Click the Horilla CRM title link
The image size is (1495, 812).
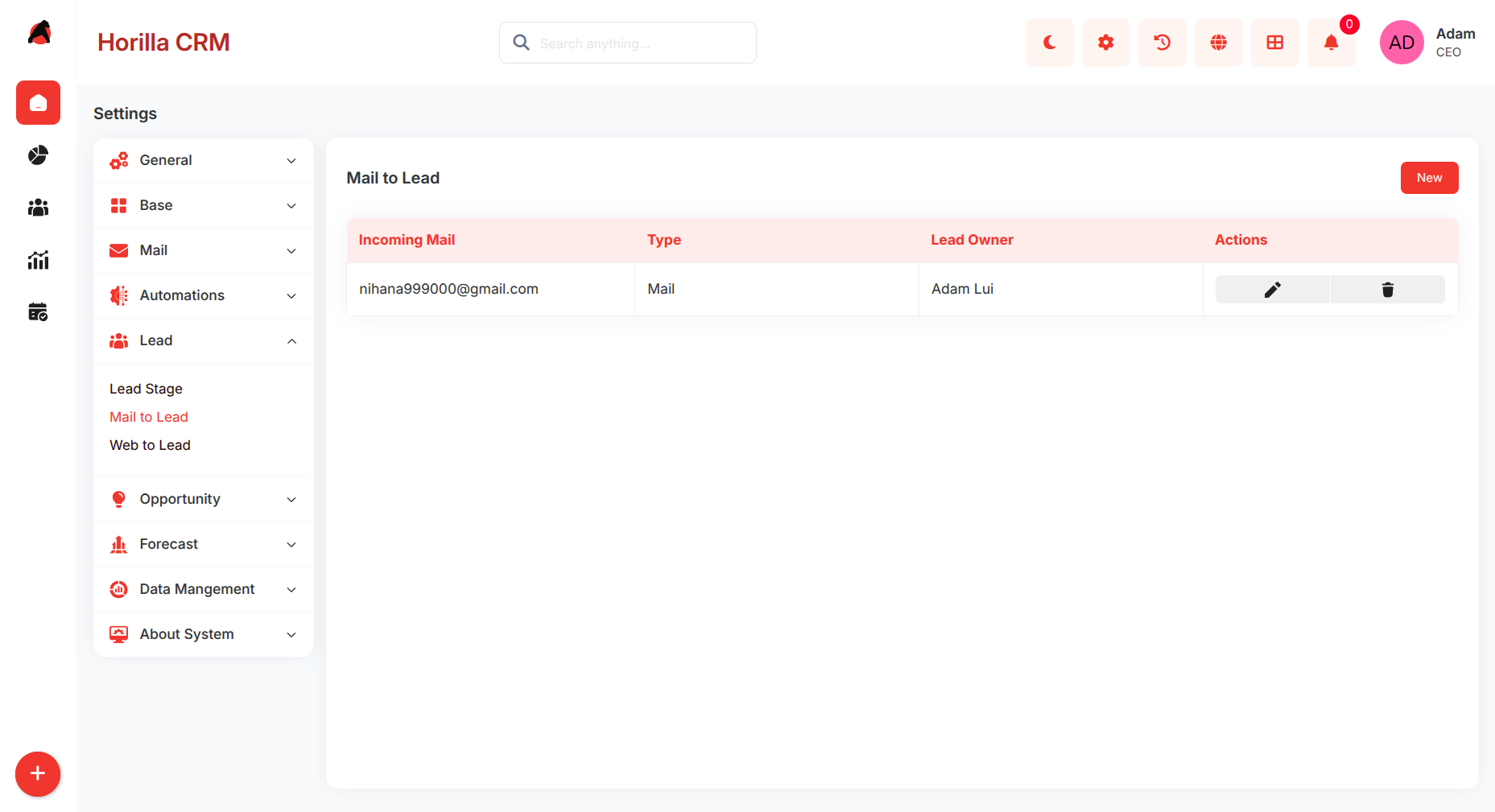(x=163, y=43)
